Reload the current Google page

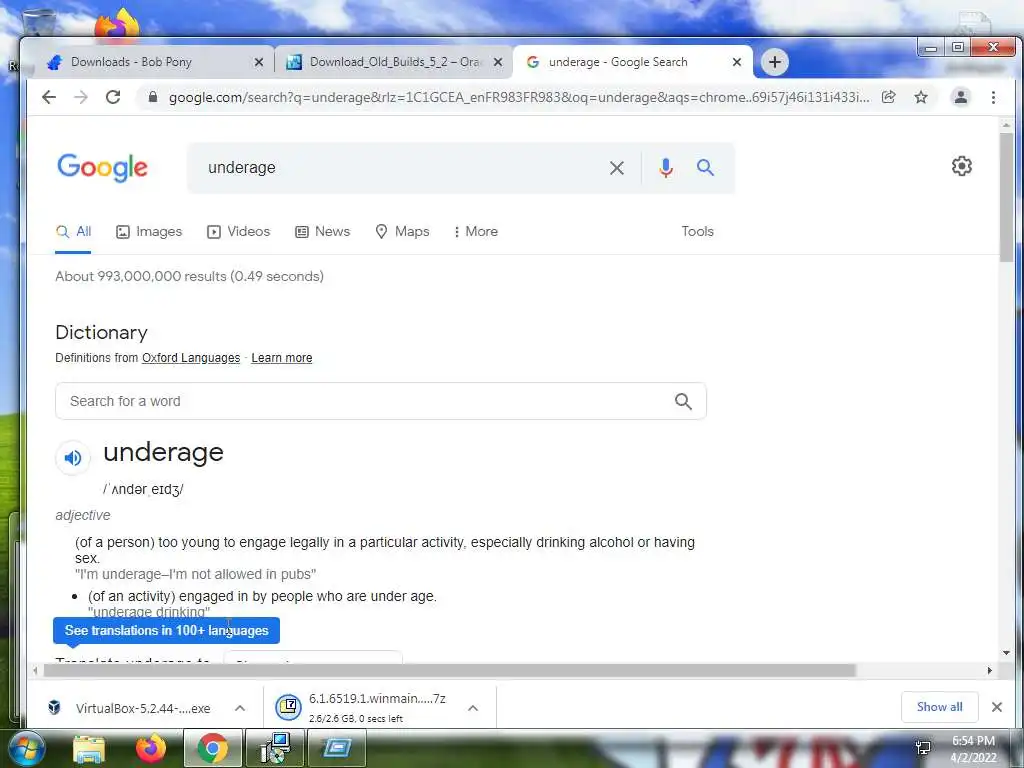(x=113, y=97)
